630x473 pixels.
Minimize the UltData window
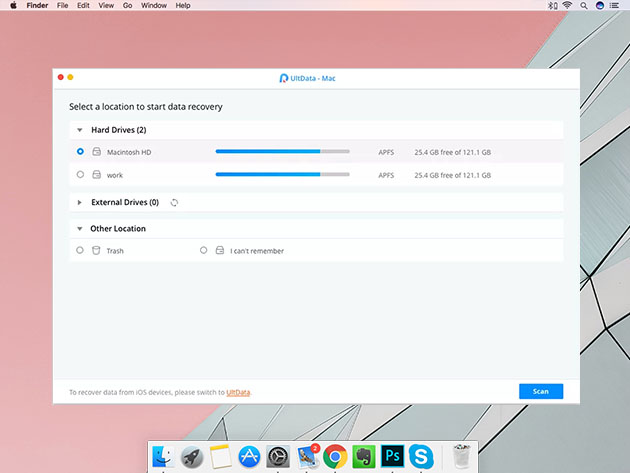click(70, 77)
